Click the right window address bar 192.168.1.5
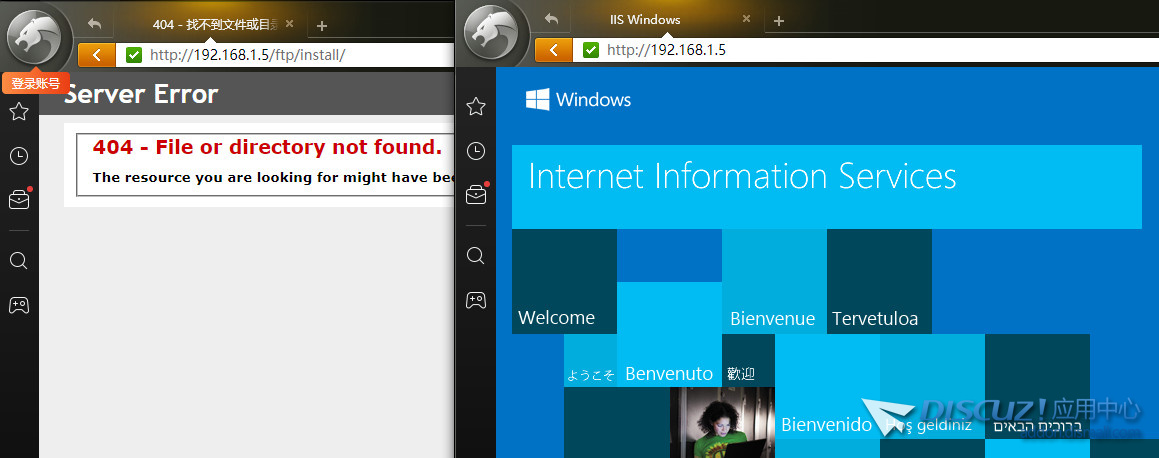The width and height of the screenshot is (1159, 458). [866, 49]
